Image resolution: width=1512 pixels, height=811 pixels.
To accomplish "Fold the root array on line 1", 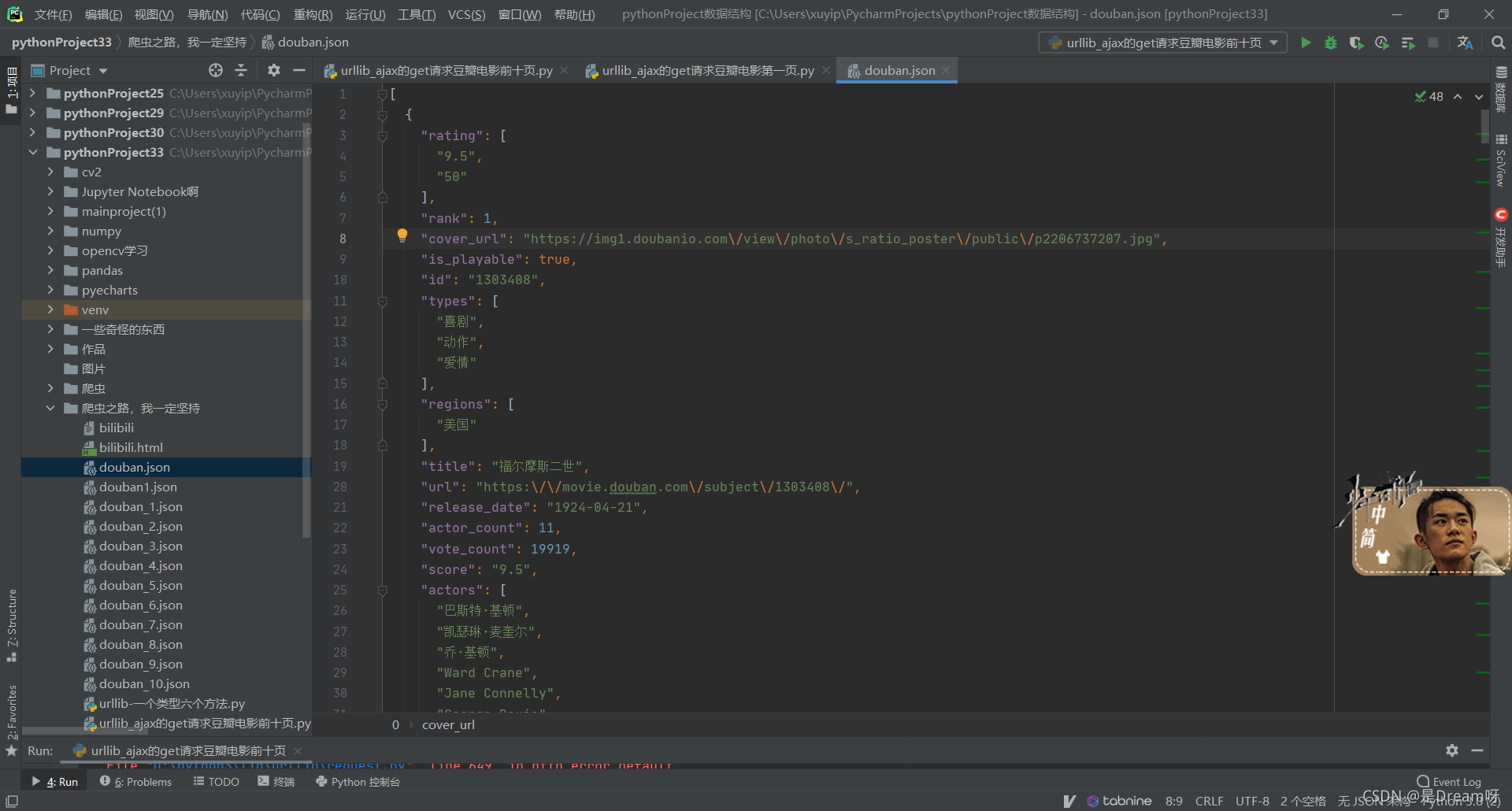I will [383, 94].
